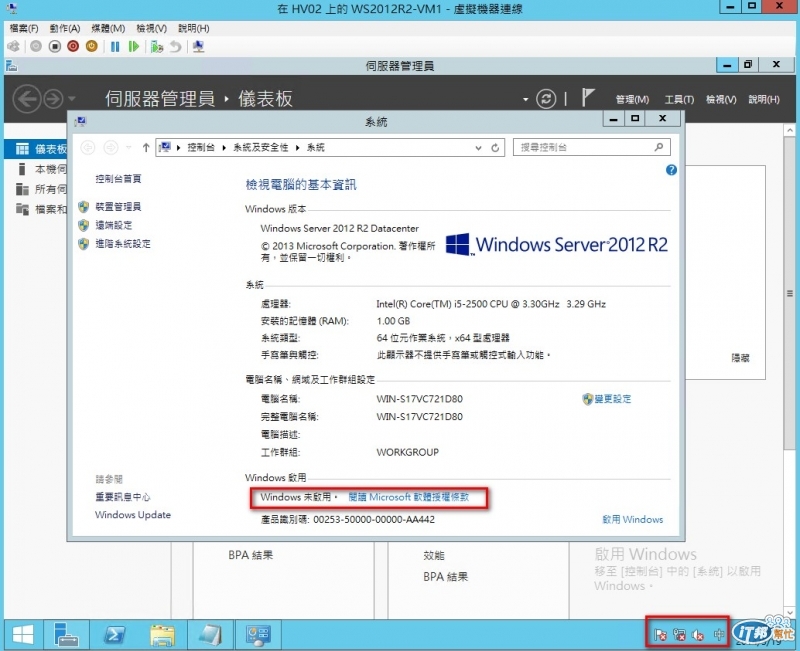The width and height of the screenshot is (800, 651).
Task: Click Action Center flag tray icon
Action: 660,634
